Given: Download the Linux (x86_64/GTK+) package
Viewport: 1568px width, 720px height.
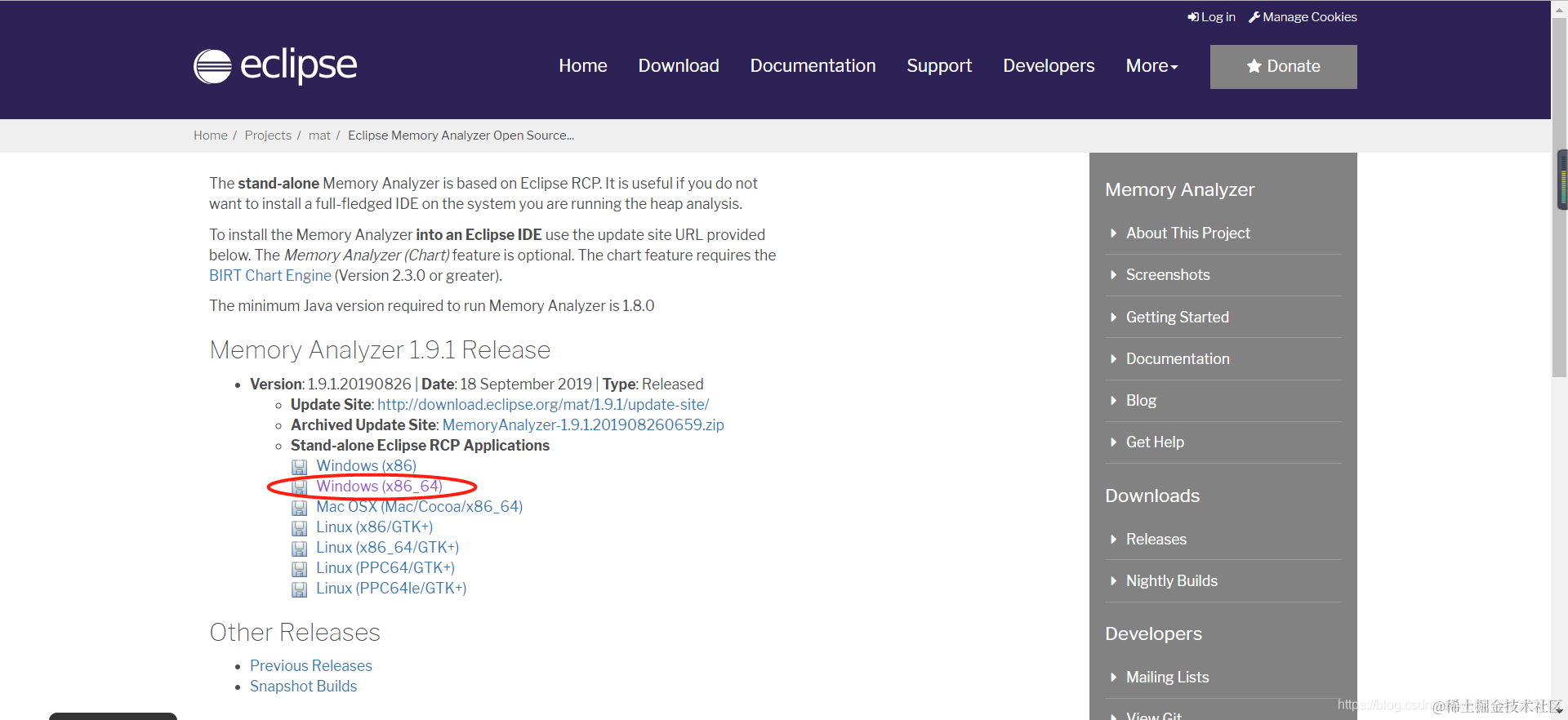Looking at the screenshot, I should point(388,548).
